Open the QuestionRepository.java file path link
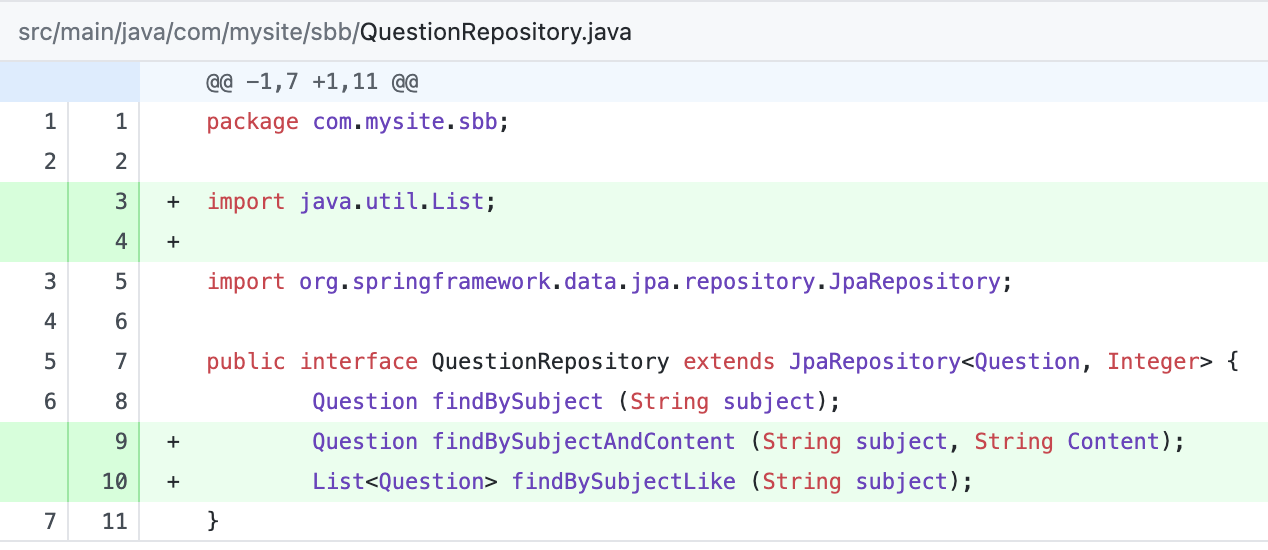Screen dimensions: 1268x550 pyautogui.click(x=495, y=32)
